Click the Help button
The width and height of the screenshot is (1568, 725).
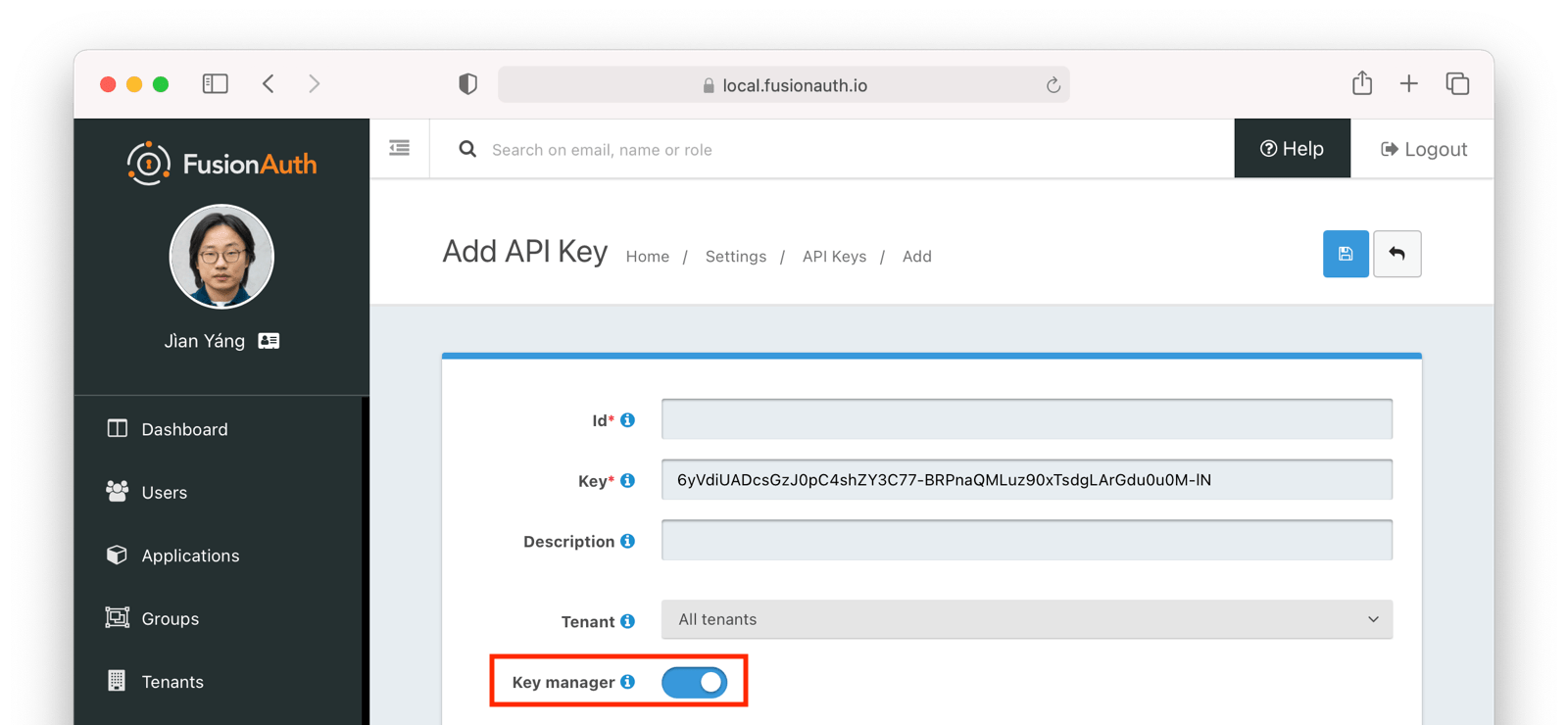[1293, 149]
